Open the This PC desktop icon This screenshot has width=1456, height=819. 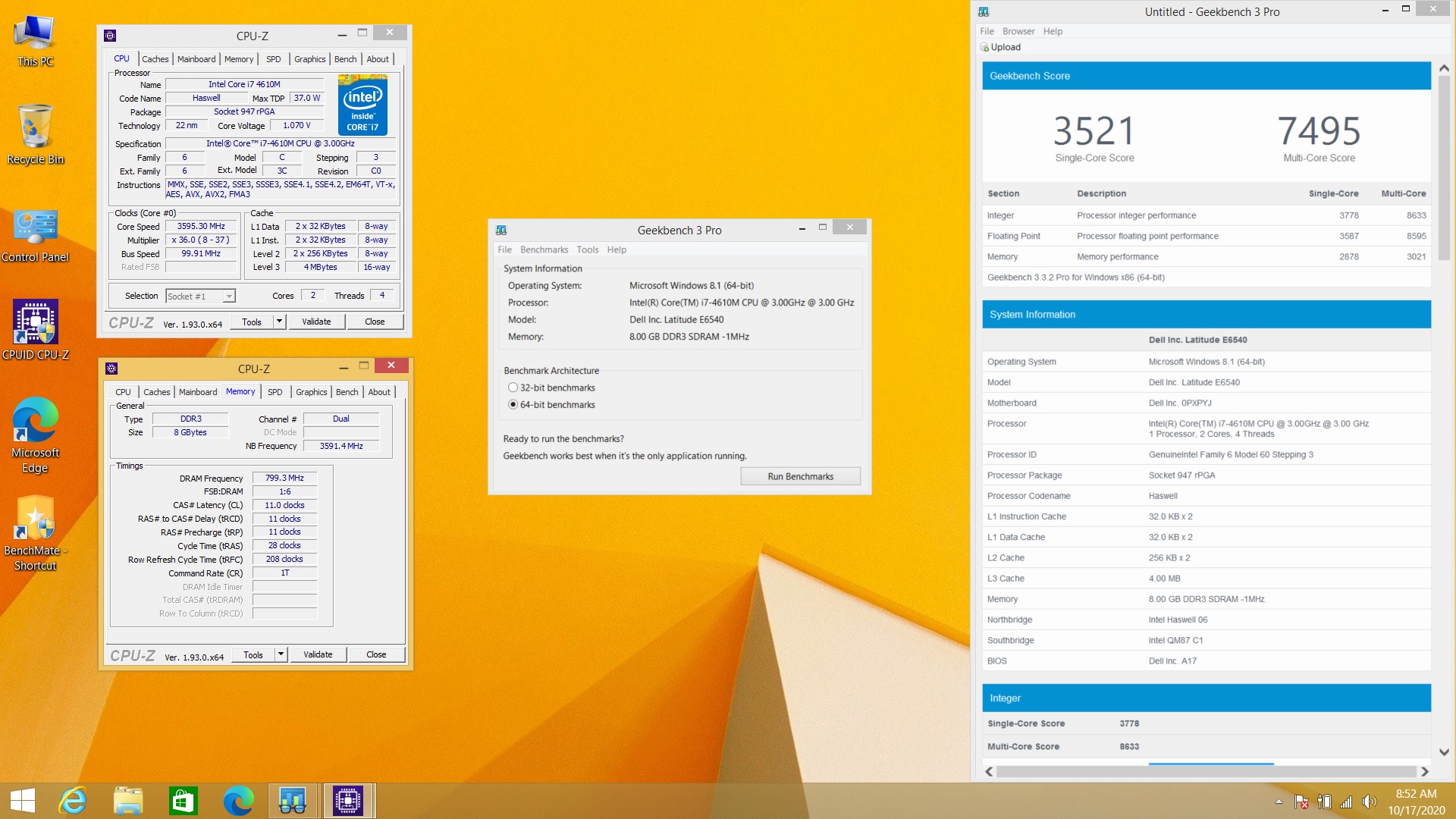(x=35, y=42)
